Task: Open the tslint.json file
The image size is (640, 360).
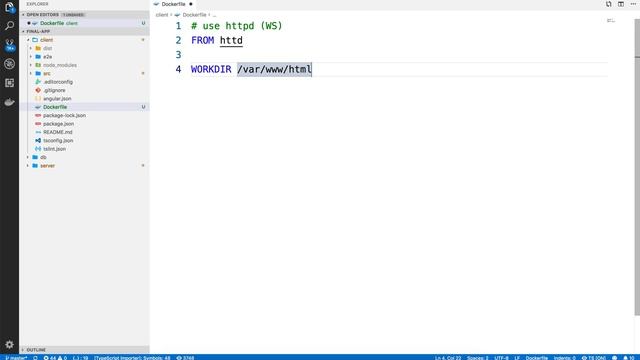Action: pyautogui.click(x=84, y=149)
